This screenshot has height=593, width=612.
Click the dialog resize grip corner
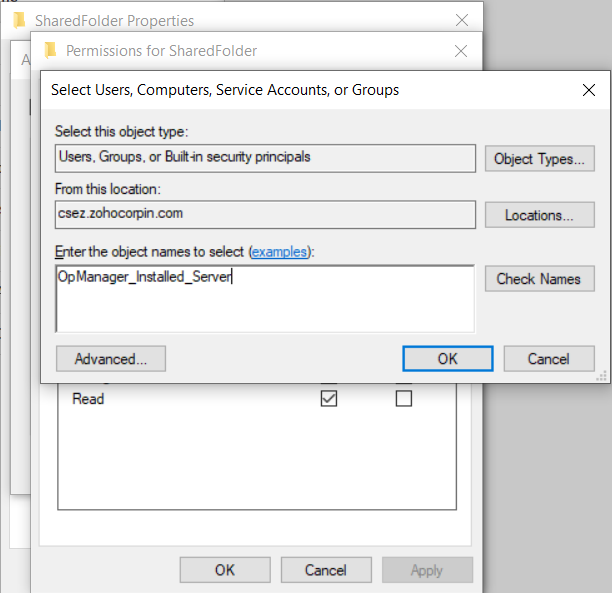pos(602,376)
